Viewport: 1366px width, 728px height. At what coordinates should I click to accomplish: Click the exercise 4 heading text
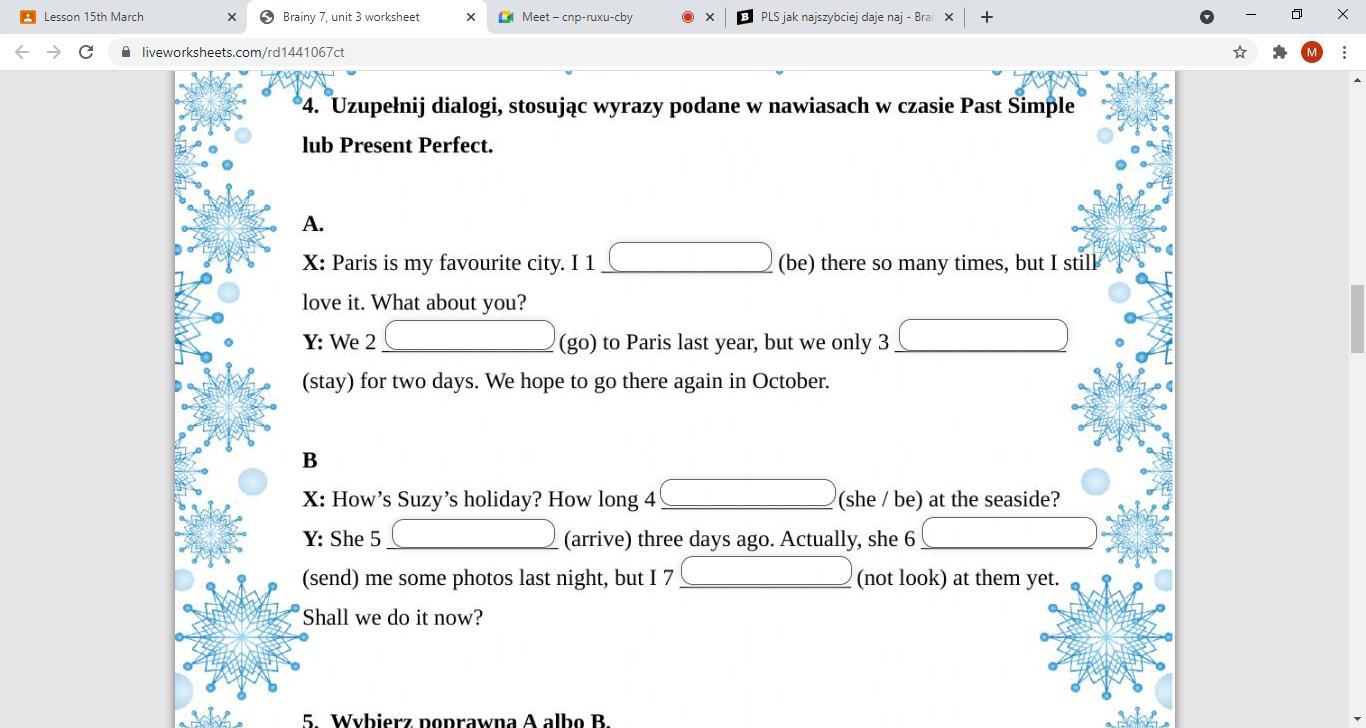click(x=688, y=125)
